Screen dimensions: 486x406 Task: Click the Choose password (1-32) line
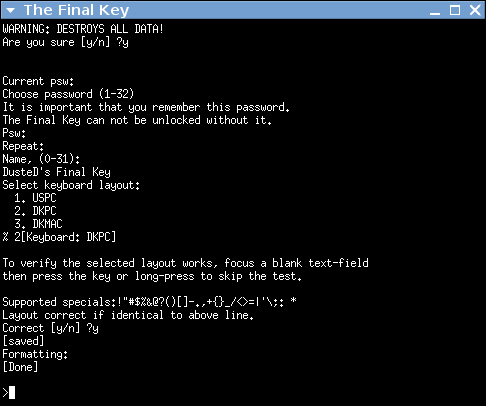[68, 94]
